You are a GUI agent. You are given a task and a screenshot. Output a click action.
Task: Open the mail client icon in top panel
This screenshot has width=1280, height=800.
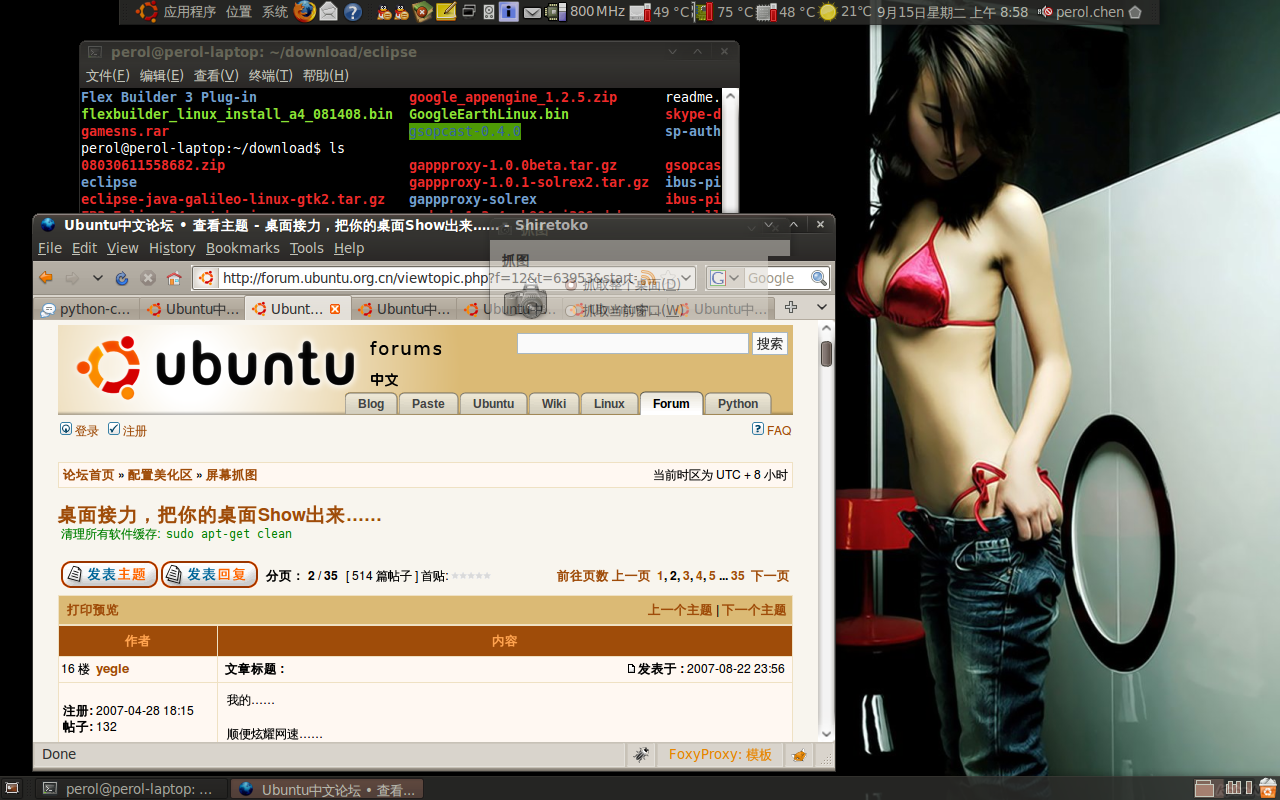[x=329, y=12]
